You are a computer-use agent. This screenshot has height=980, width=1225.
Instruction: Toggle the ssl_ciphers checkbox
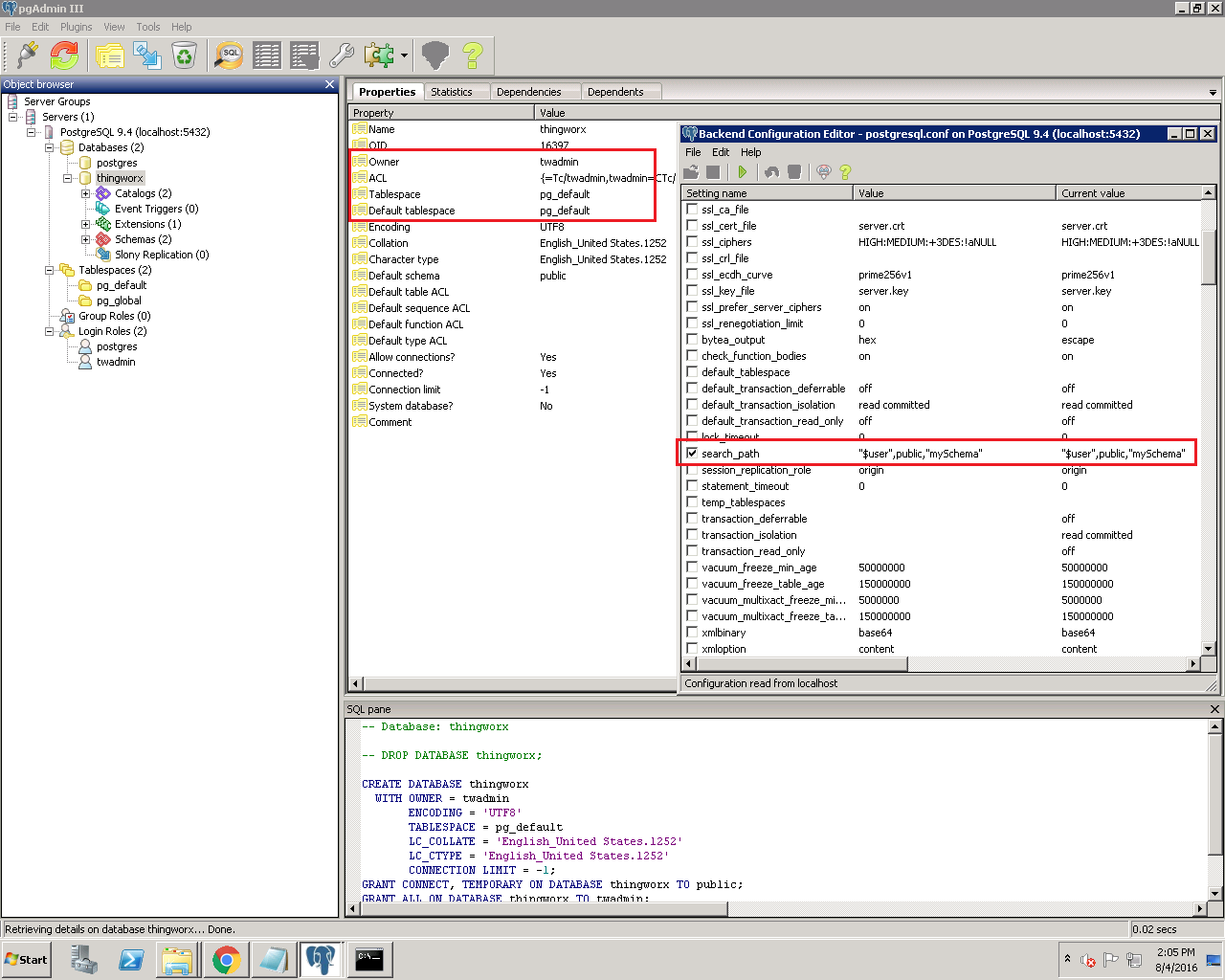692,242
